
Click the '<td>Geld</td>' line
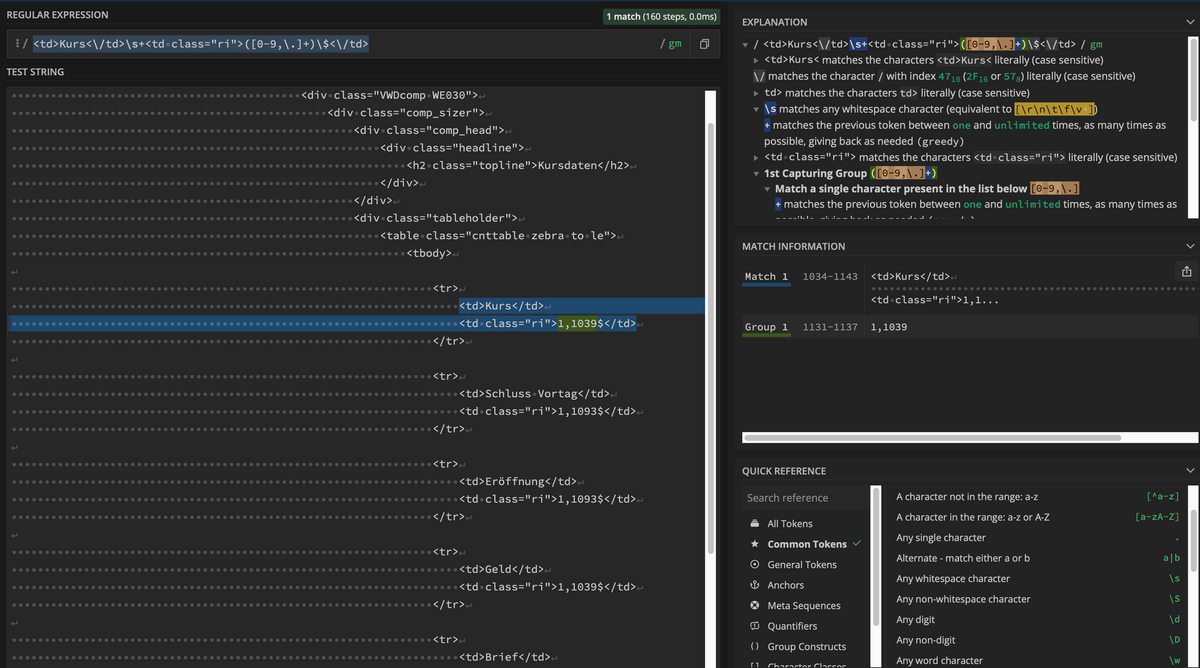click(501, 569)
